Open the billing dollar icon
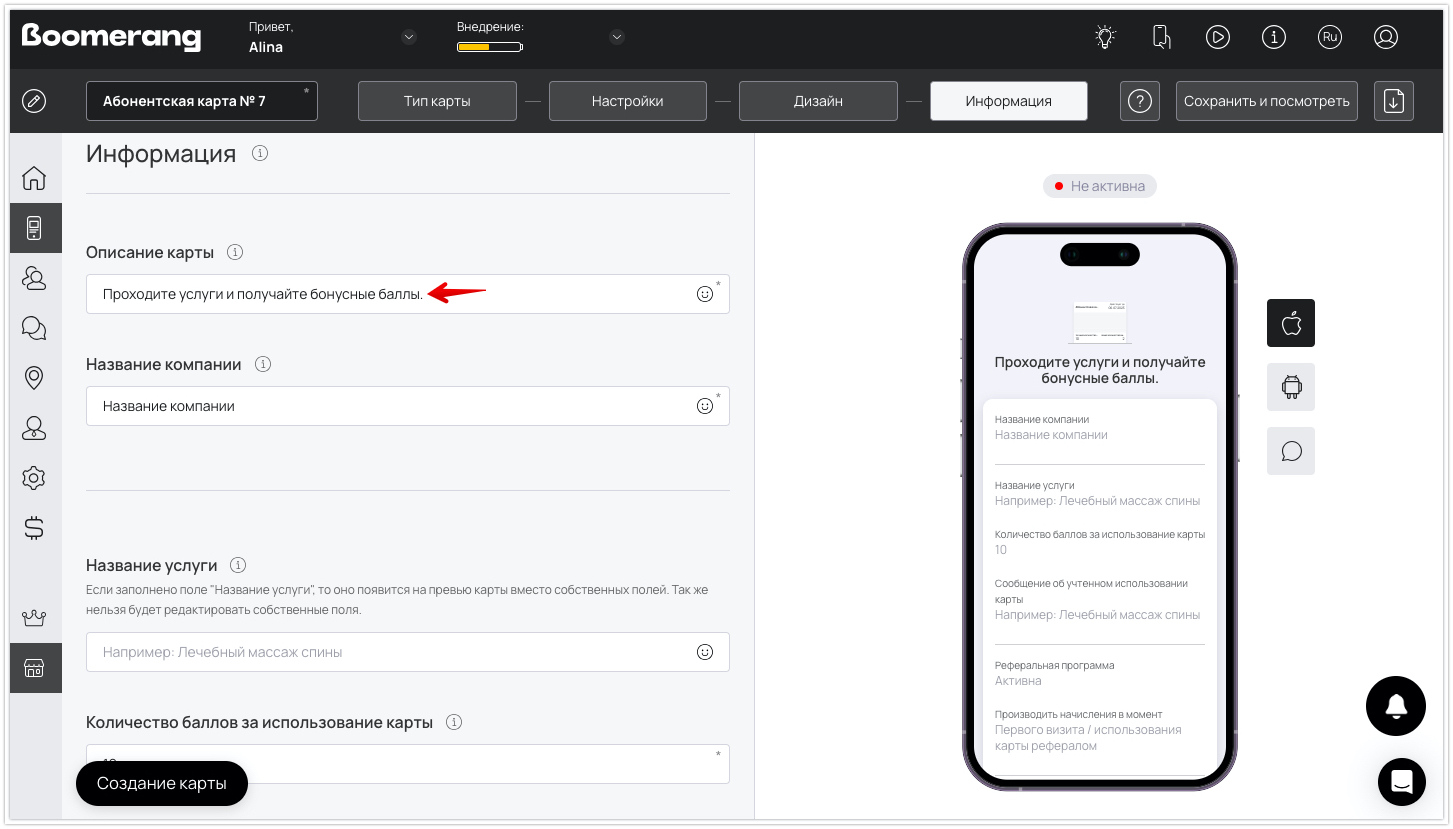 pyautogui.click(x=34, y=528)
